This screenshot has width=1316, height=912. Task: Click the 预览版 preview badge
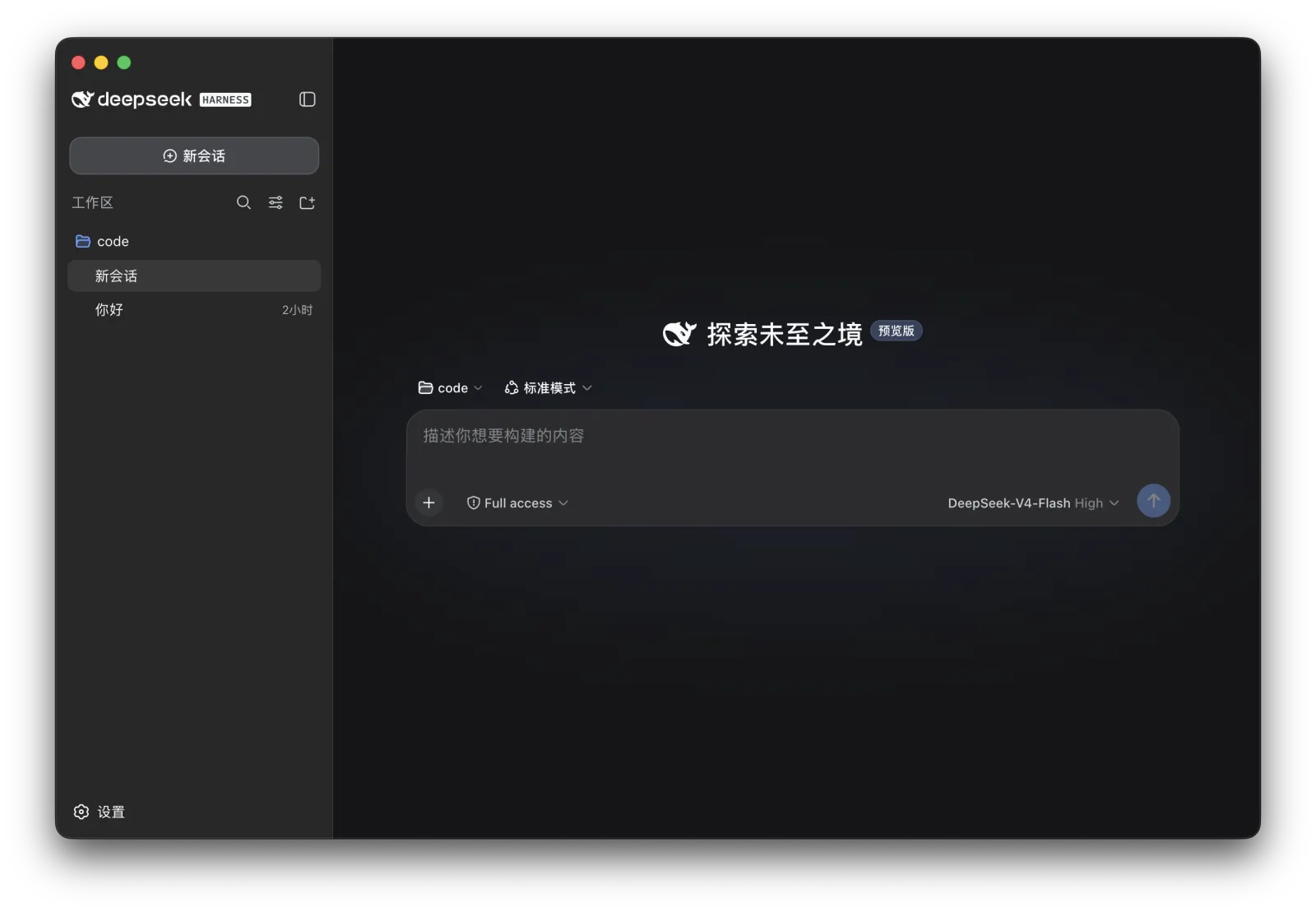pos(897,331)
